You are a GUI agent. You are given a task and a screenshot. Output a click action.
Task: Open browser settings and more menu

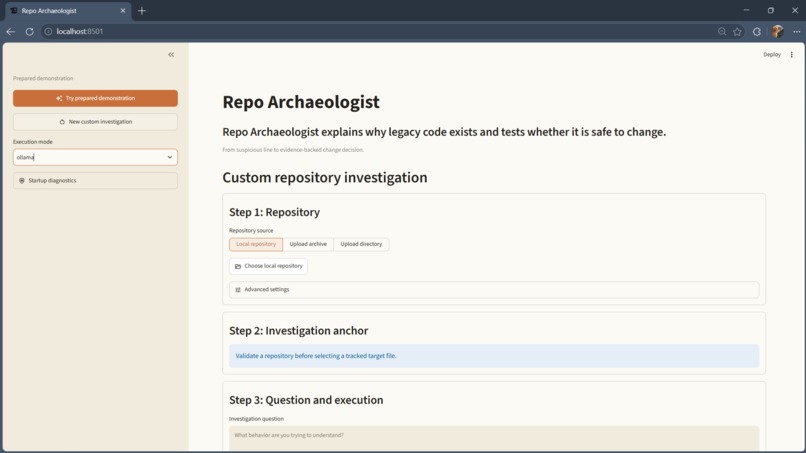[x=797, y=31]
